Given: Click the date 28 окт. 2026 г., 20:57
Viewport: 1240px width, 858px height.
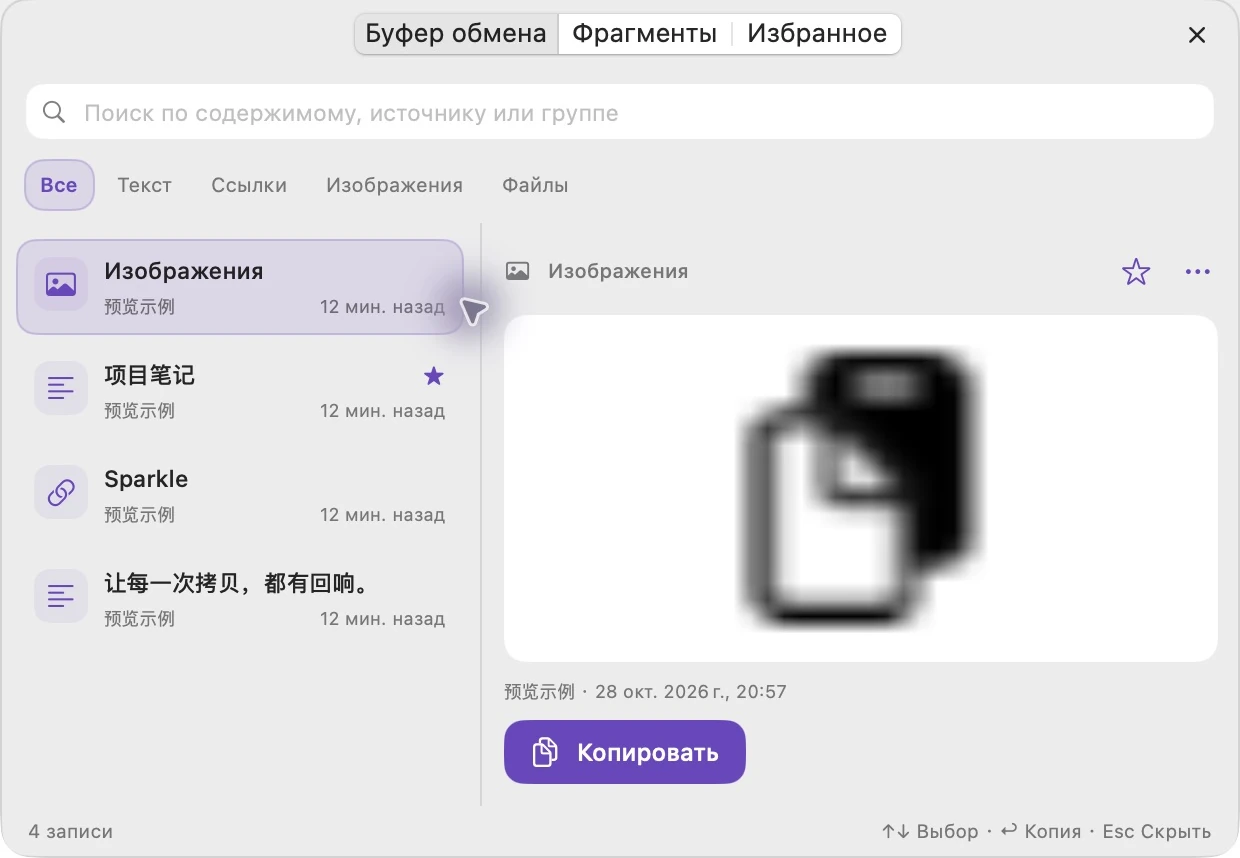Looking at the screenshot, I should coord(691,691).
